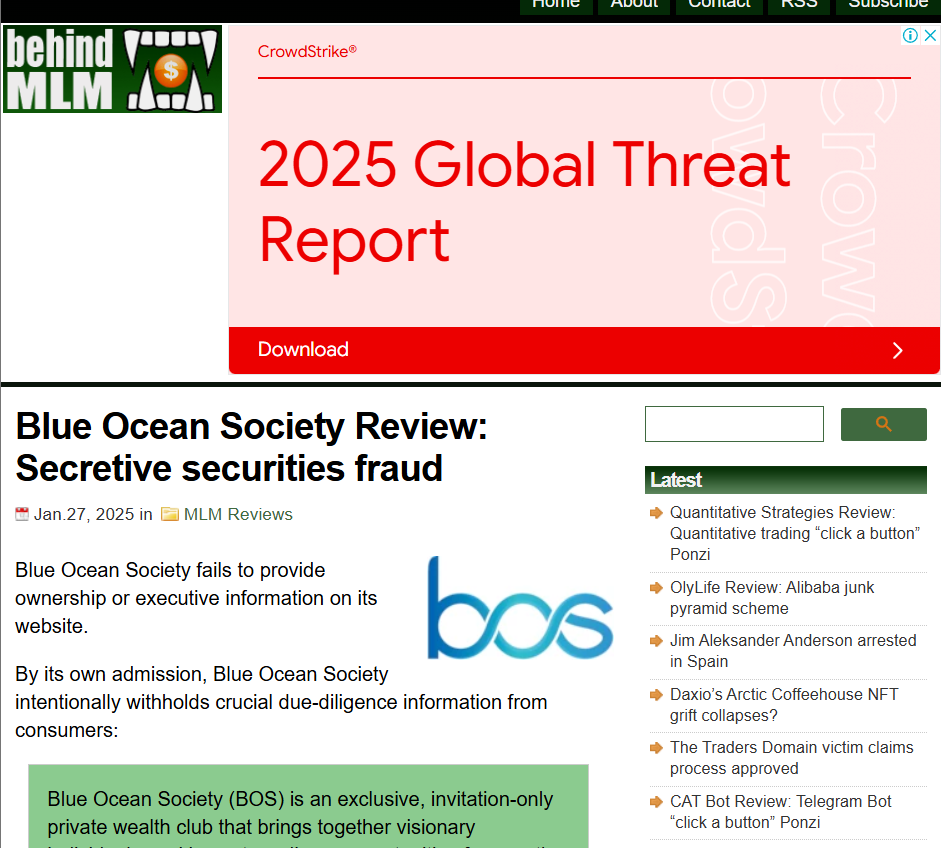Click the Download button in CrowdStrike ad
941x848 pixels.
tap(584, 350)
